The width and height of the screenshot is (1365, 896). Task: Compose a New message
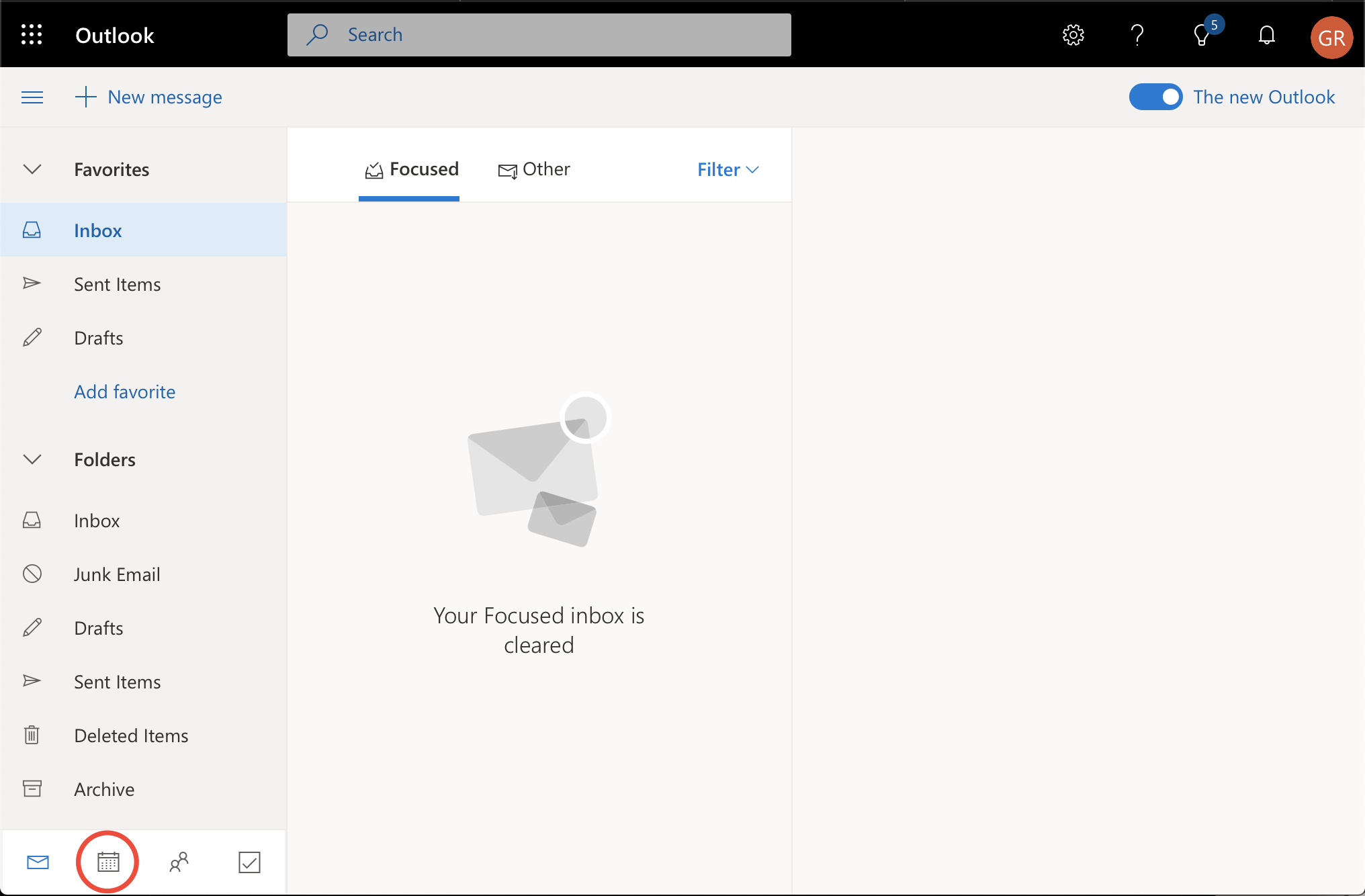click(x=148, y=97)
